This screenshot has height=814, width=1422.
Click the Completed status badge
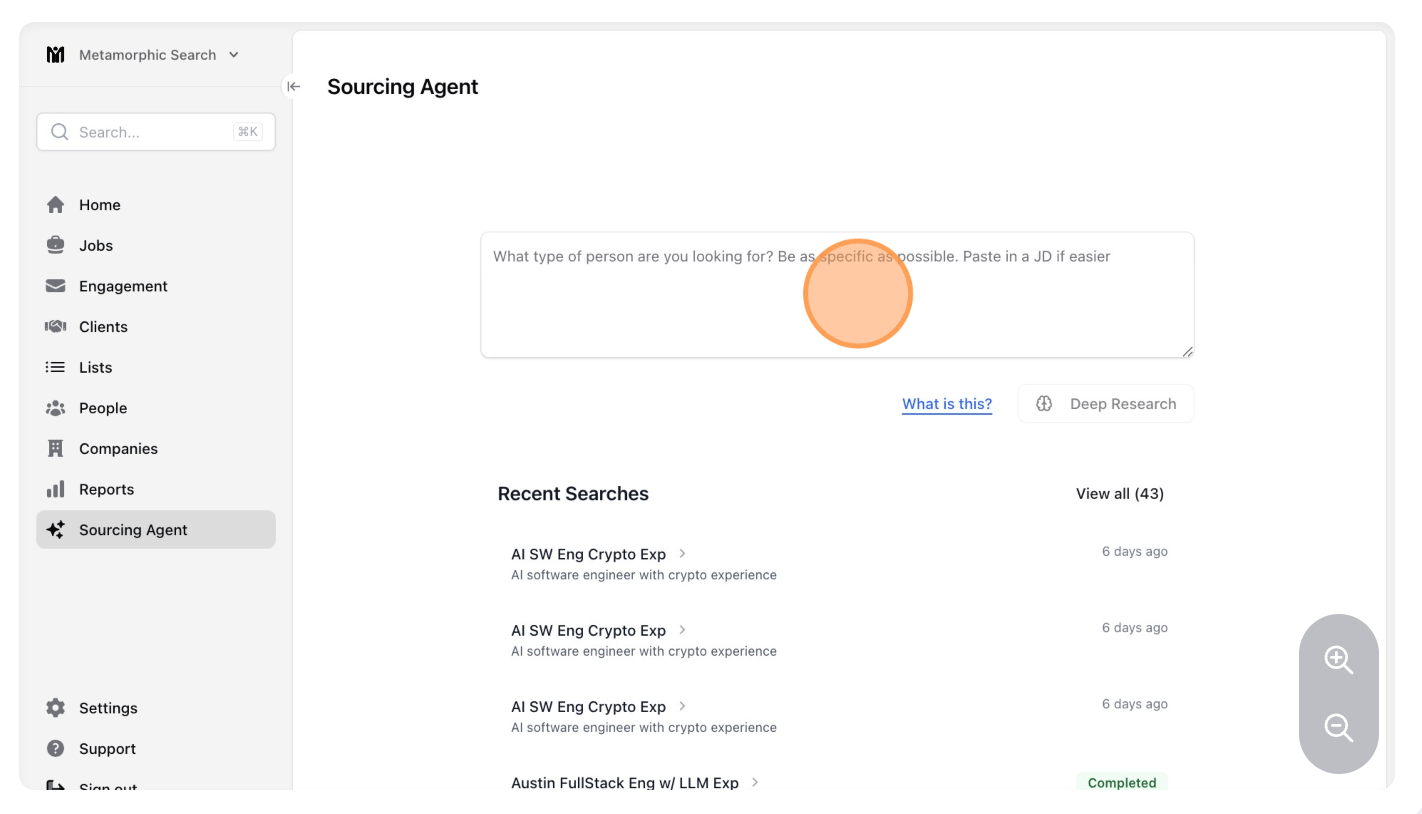point(1122,783)
